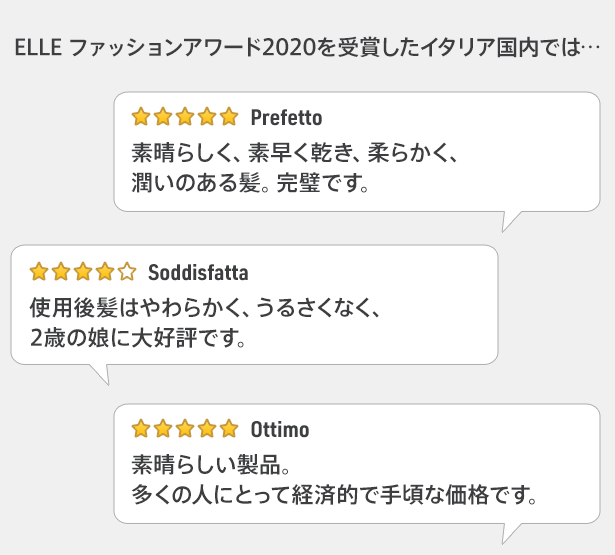Click the Ottimo review title
This screenshot has height=555, width=615.
point(280,429)
